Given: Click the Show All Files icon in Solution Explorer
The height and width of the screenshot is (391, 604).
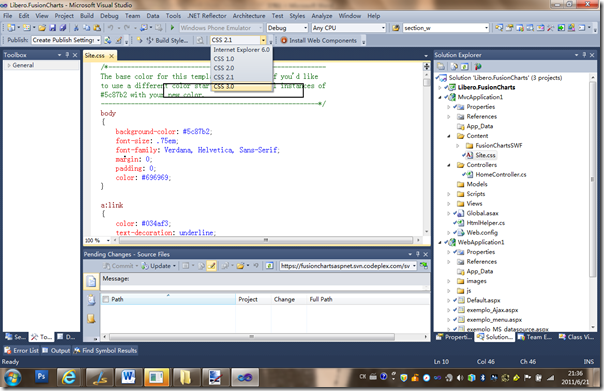Looking at the screenshot, I should (x=455, y=67).
